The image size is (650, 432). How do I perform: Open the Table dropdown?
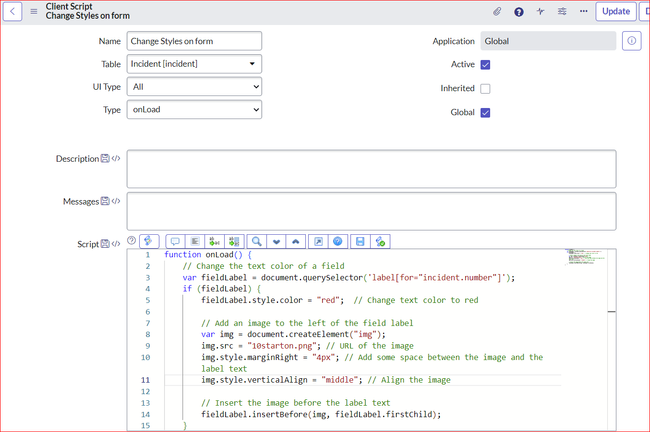194,64
